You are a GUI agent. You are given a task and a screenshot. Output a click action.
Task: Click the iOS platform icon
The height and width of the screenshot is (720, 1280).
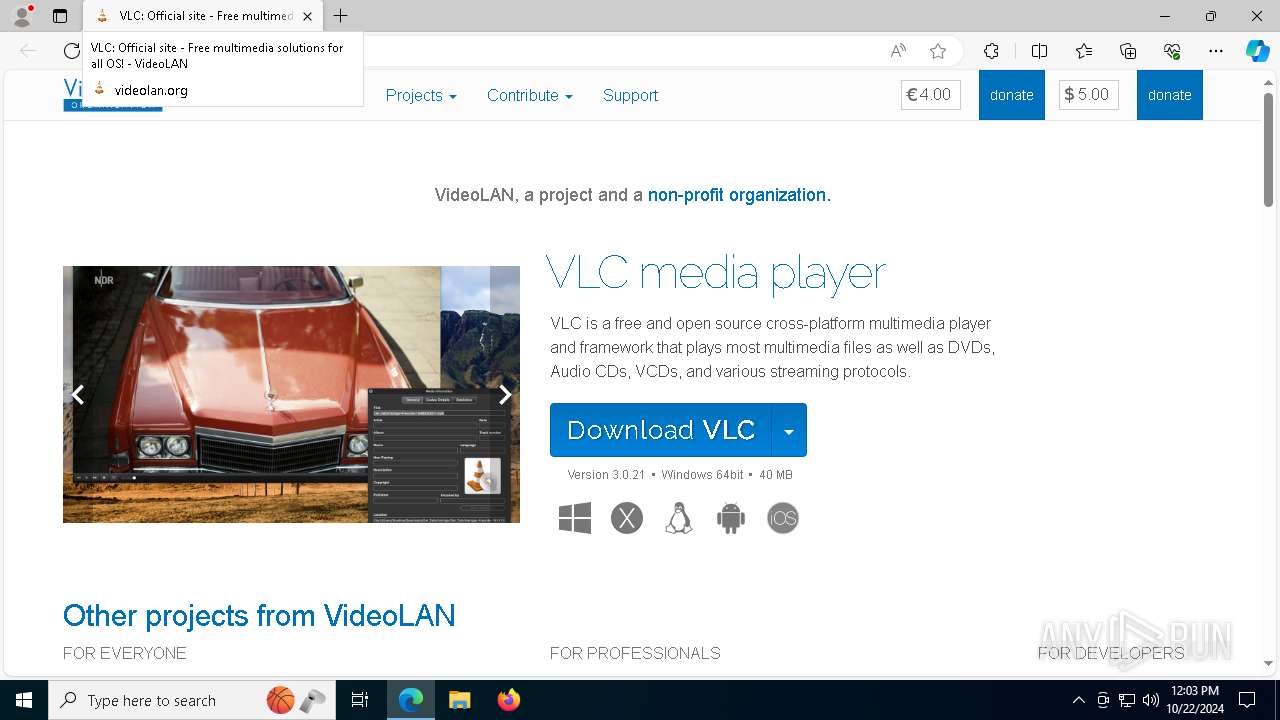pos(783,518)
